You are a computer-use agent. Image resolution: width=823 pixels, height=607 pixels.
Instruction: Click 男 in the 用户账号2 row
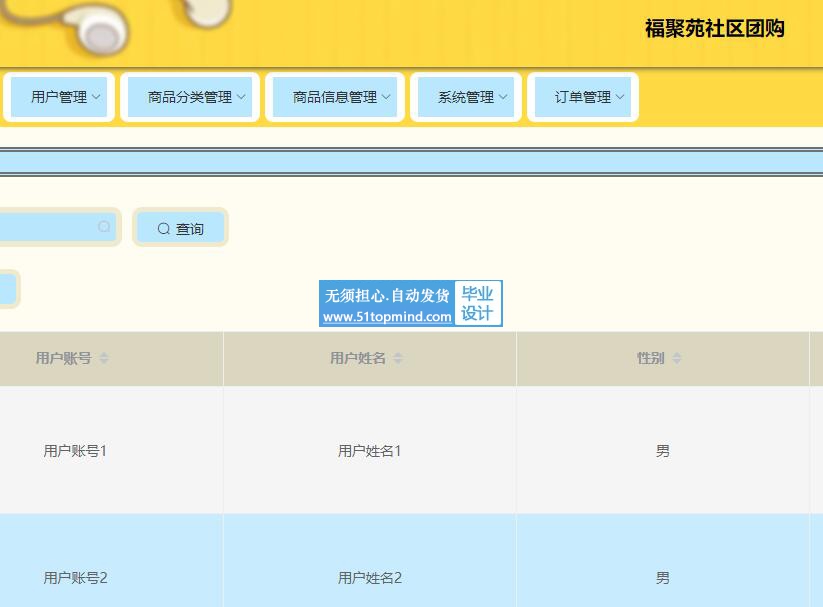point(662,578)
